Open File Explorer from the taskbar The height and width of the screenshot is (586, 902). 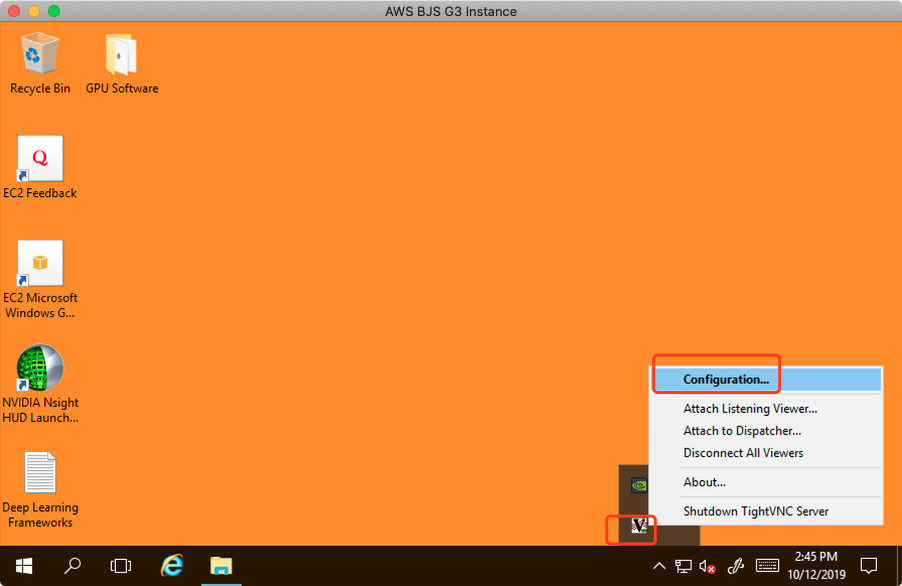tap(222, 566)
